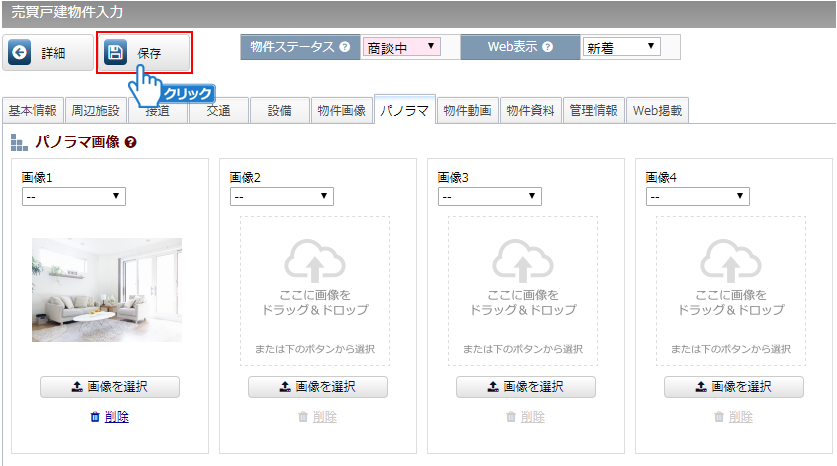
Task: Expand the 画像1 type dropdown
Action: 74,197
